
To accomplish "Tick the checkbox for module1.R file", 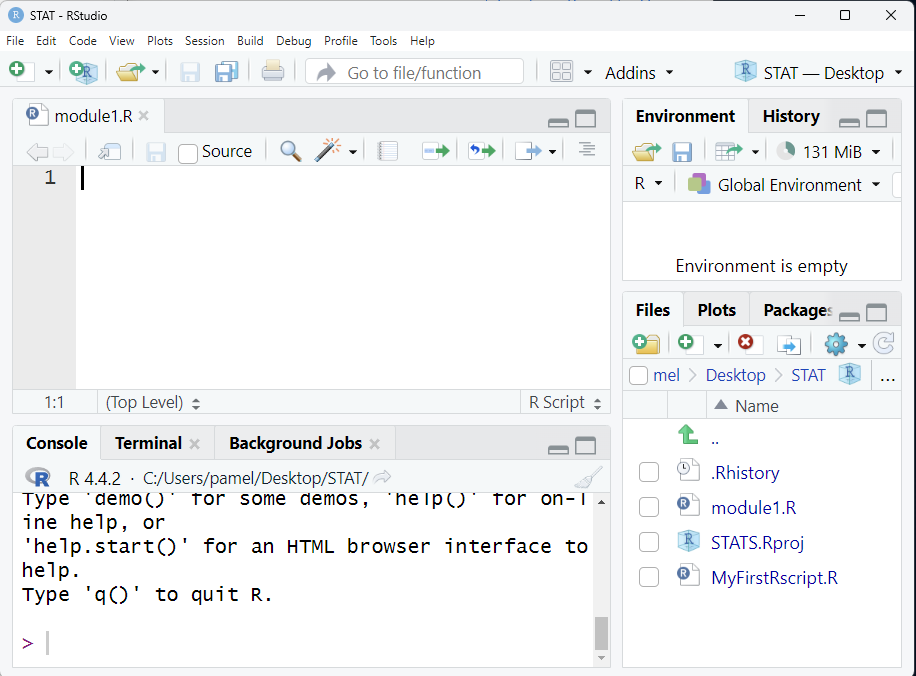I will 648,507.
